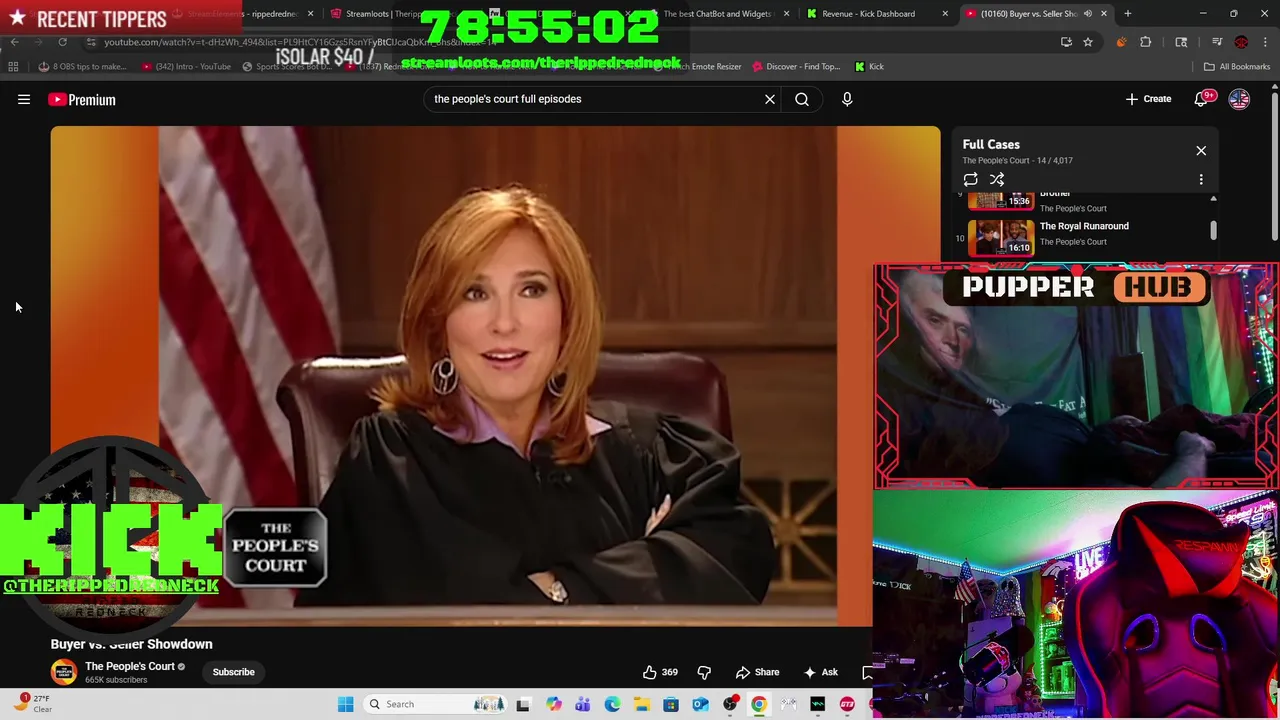This screenshot has width=1280, height=720.
Task: Like the video with thumbs up
Action: coord(659,672)
